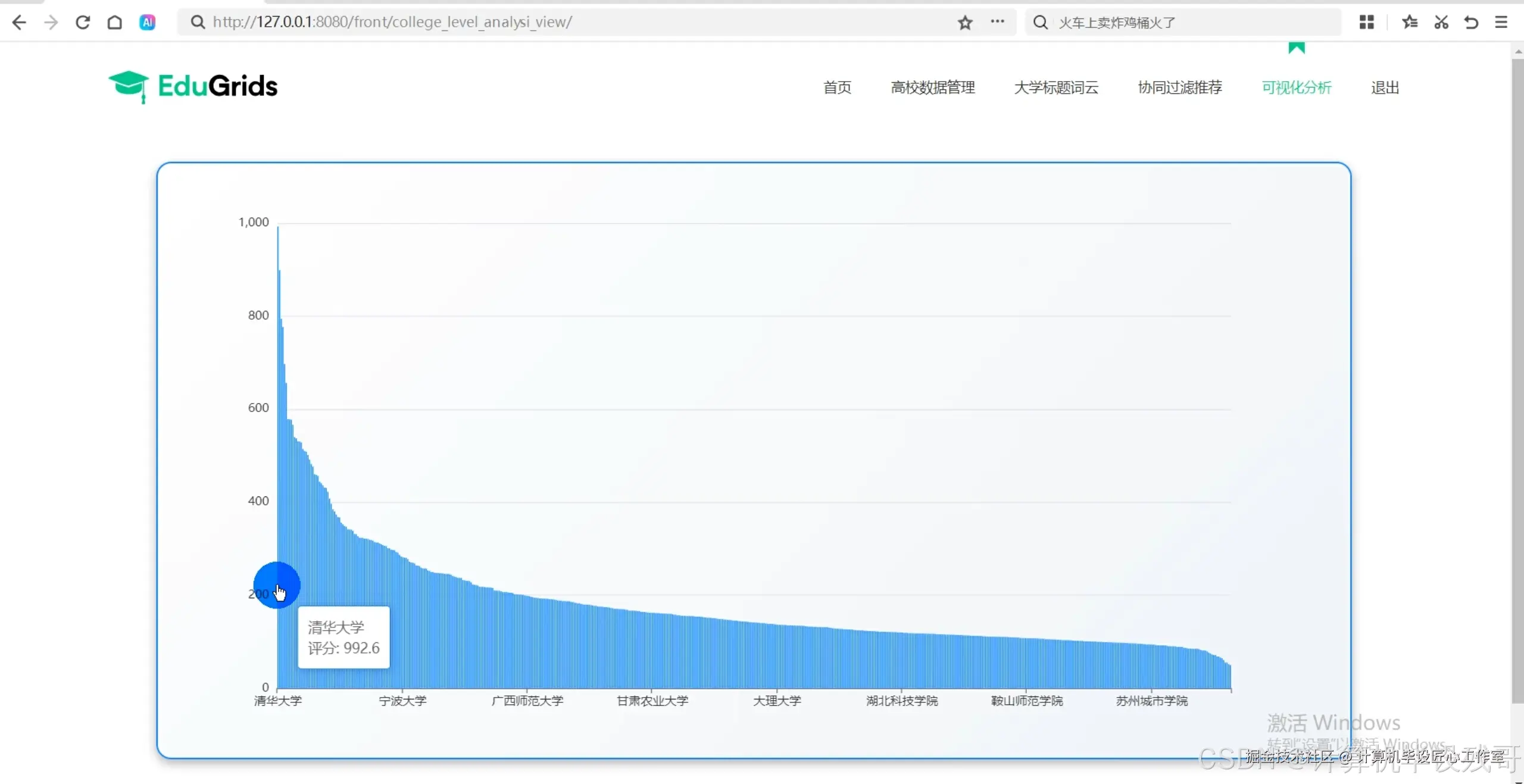Click the scissors screenshot tool icon

pos(1441,23)
